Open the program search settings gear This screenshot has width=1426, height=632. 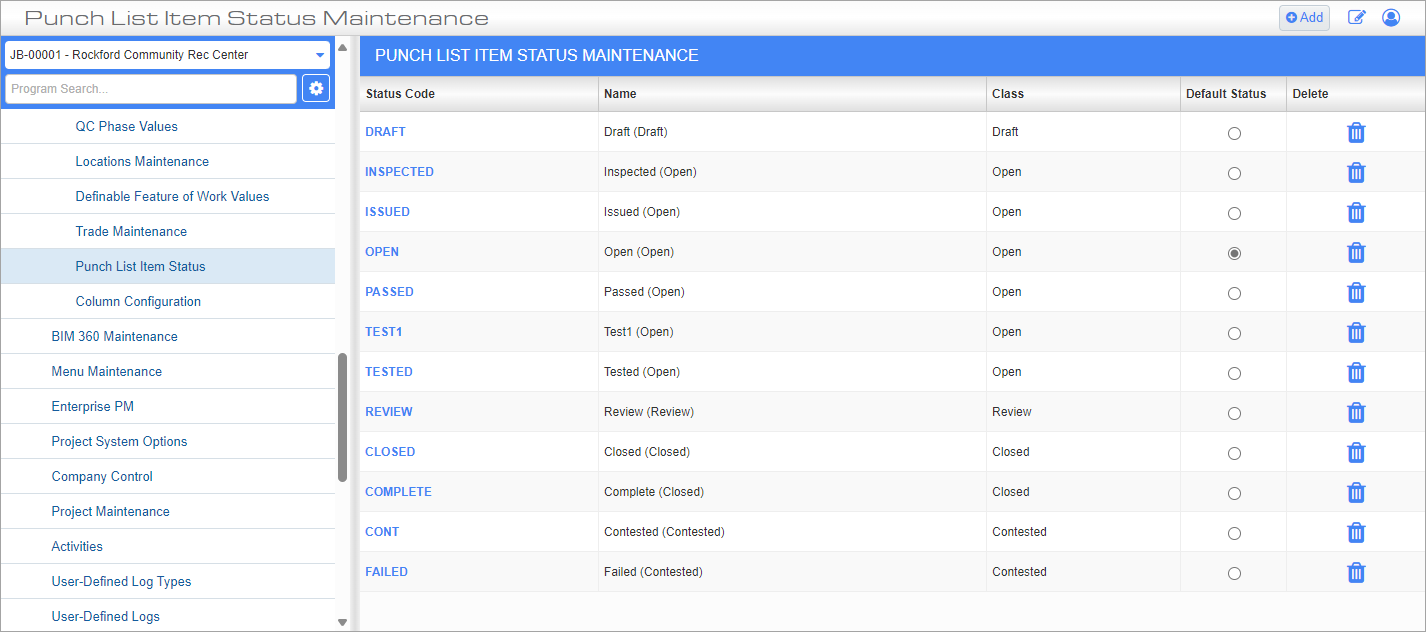pyautogui.click(x=316, y=88)
